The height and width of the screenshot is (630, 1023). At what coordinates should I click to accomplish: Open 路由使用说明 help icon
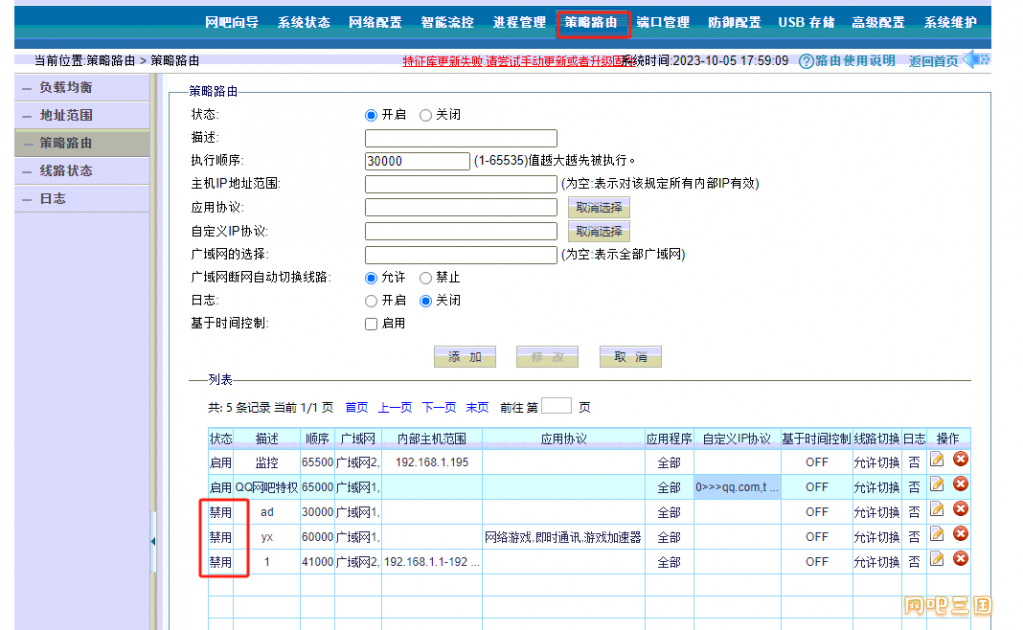point(806,62)
